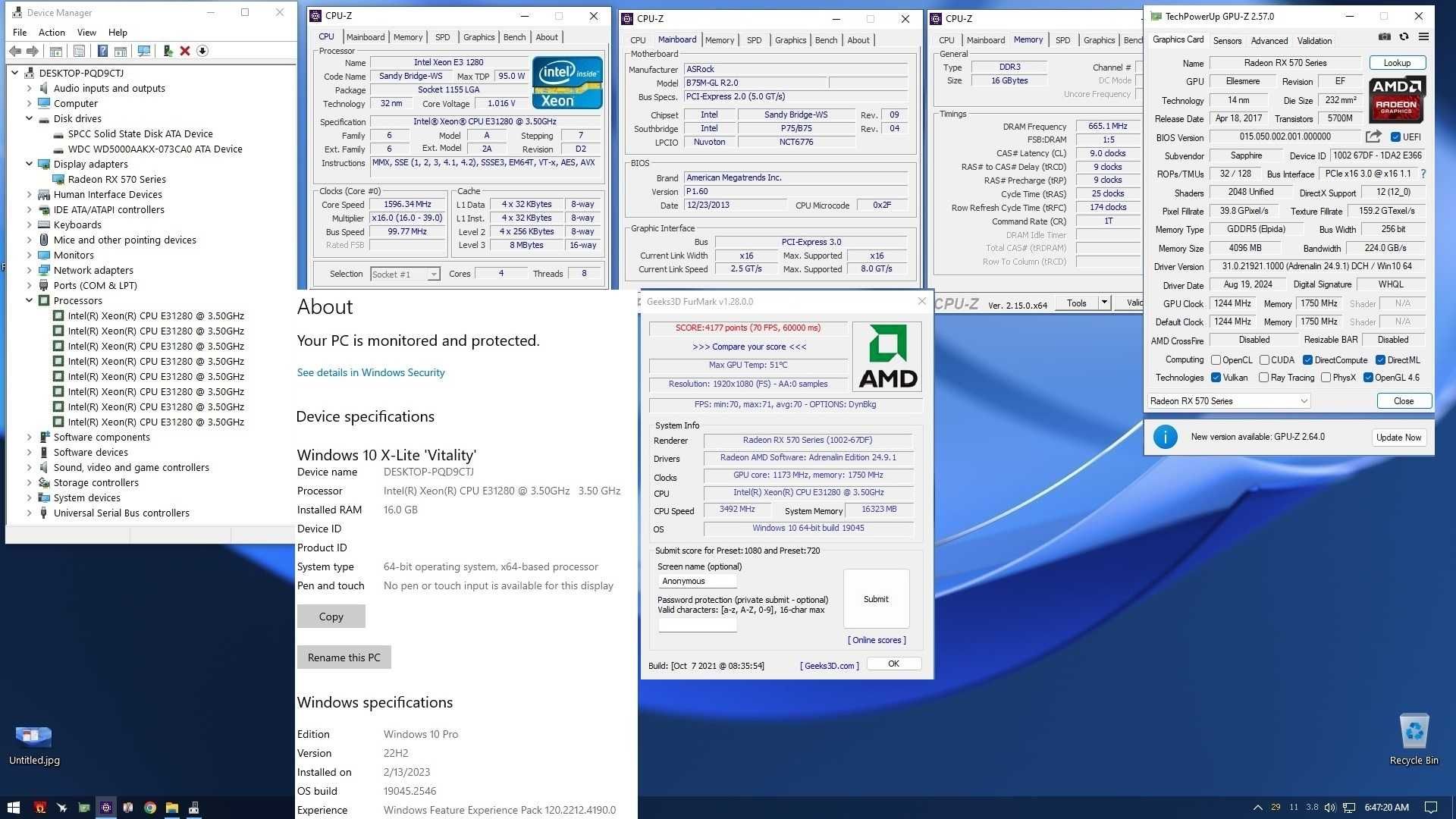Toggle the DirectCompute checkbox

pos(1307,360)
